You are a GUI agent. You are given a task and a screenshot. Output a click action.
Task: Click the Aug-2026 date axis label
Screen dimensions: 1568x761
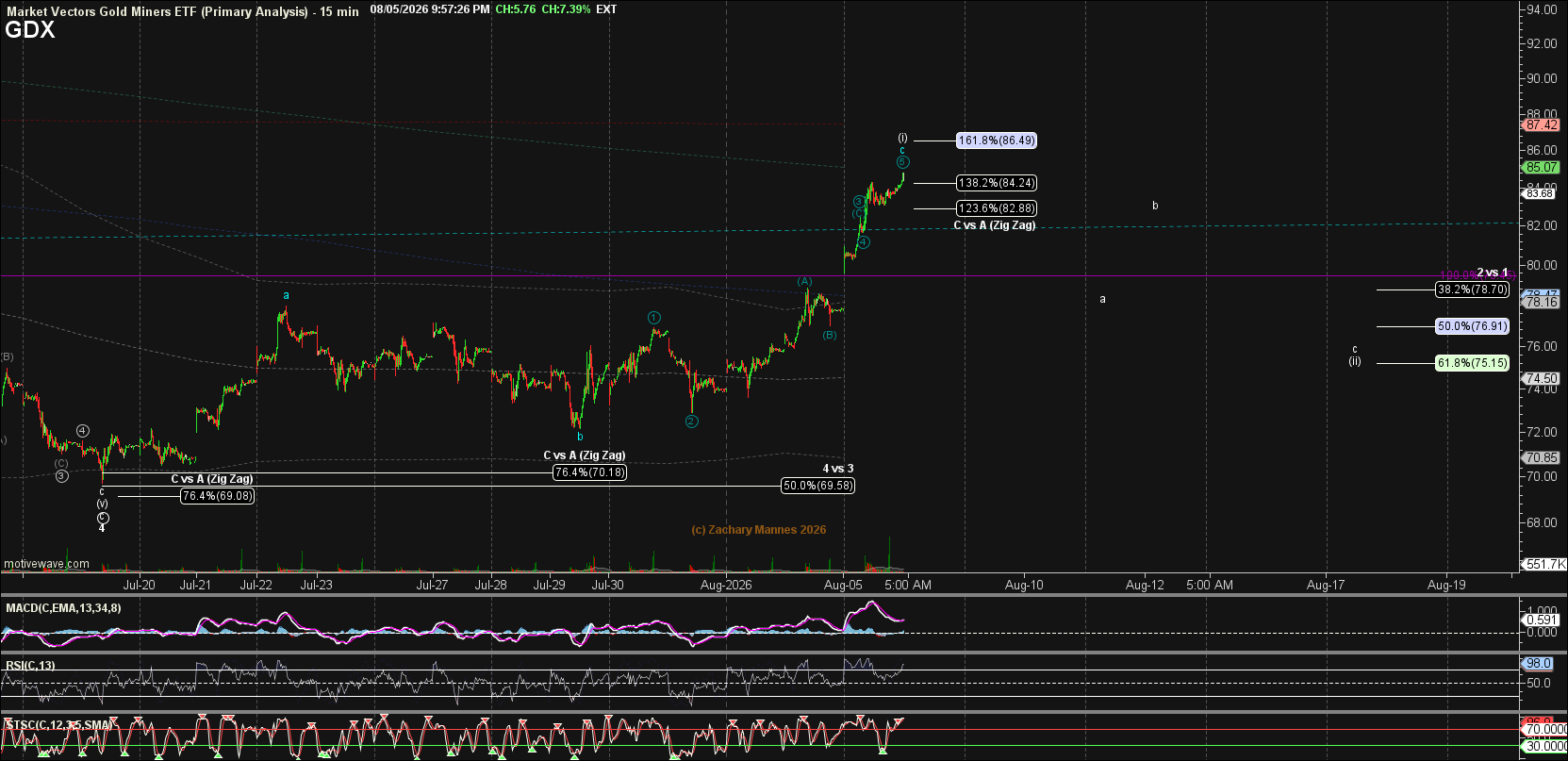(x=725, y=585)
